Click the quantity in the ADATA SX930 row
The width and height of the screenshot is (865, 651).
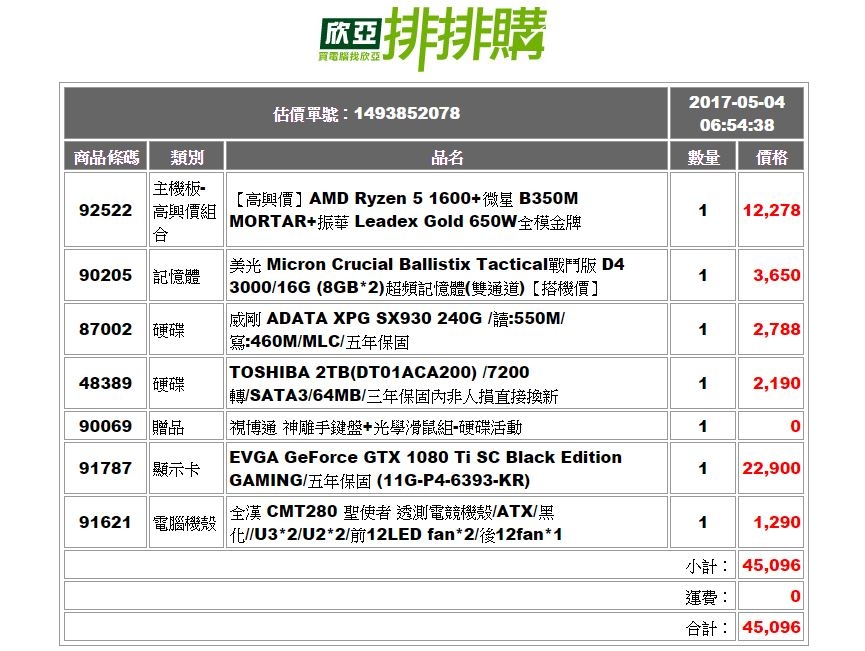coord(703,329)
